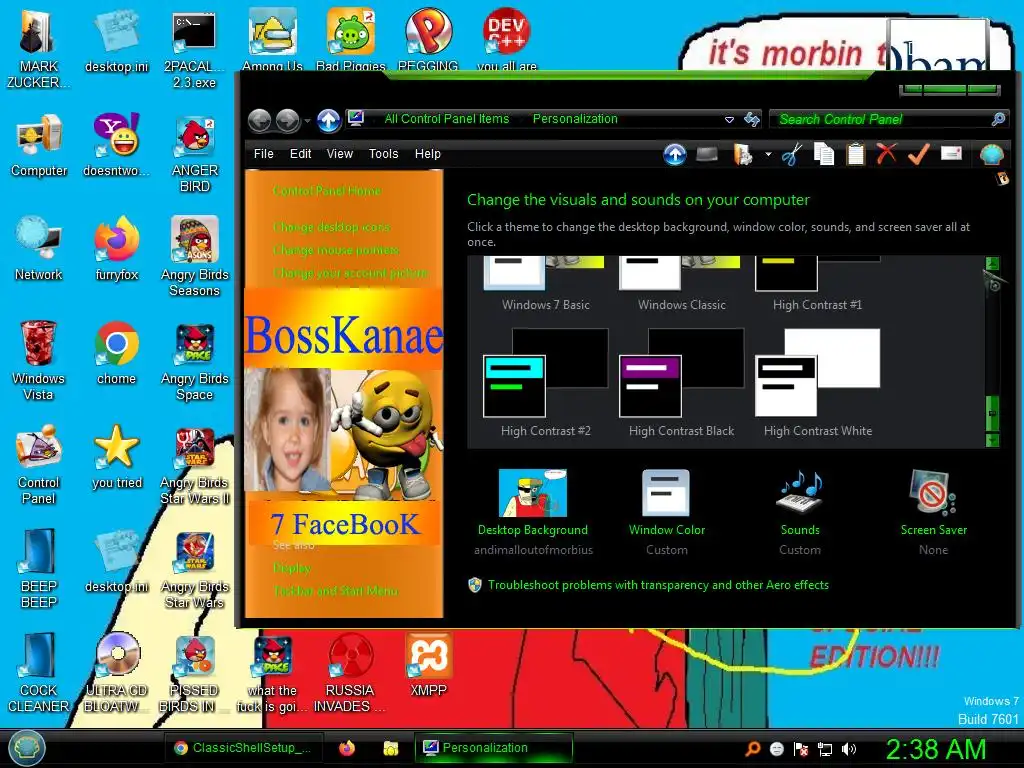Select the High Contrast #1 theme
1024x768 pixels.
coord(818,284)
